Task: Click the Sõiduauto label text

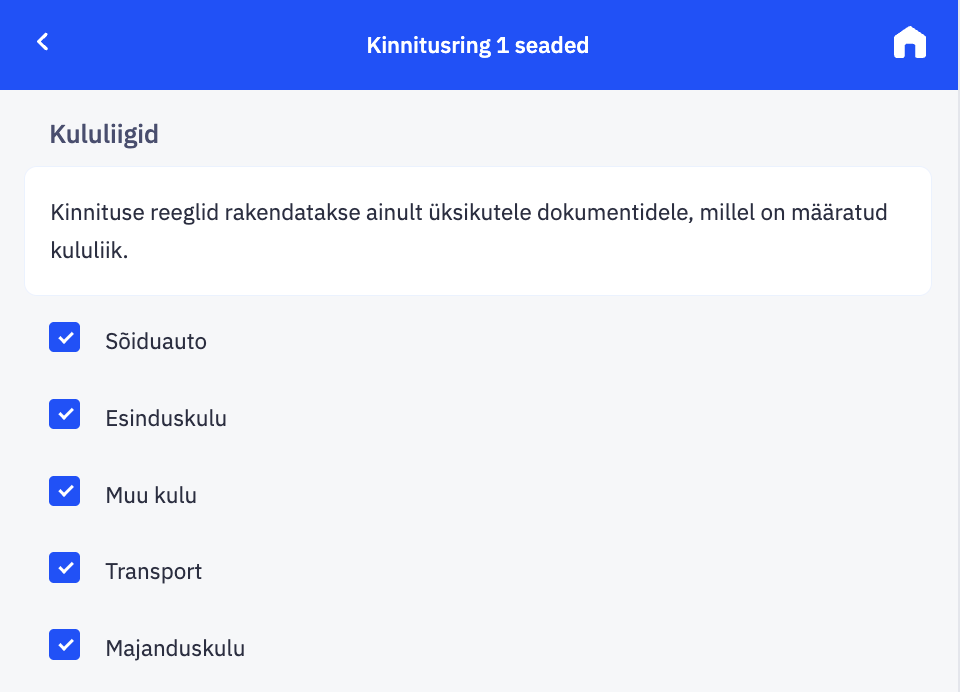Action: point(156,340)
